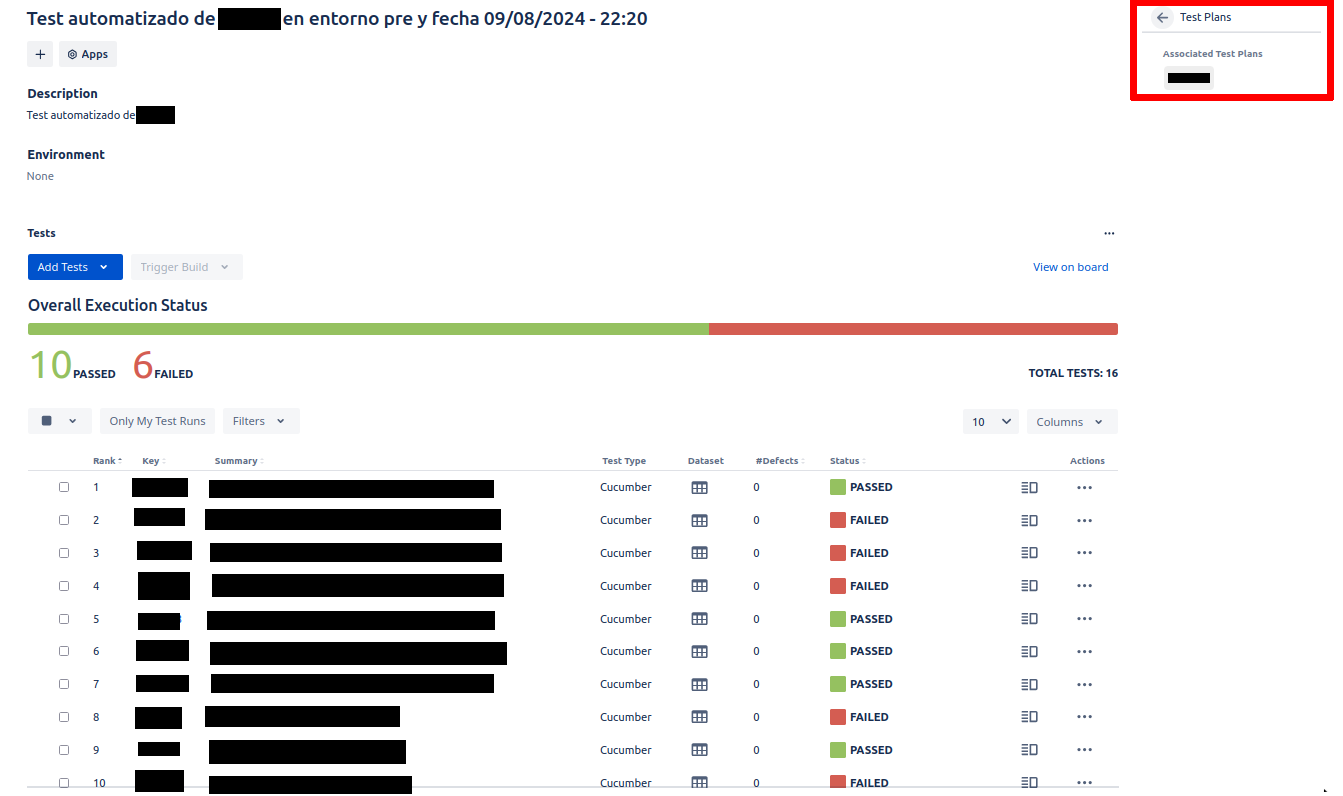The height and width of the screenshot is (796, 1343).
Task: Open execution details icon for rank 7
Action: click(1029, 685)
